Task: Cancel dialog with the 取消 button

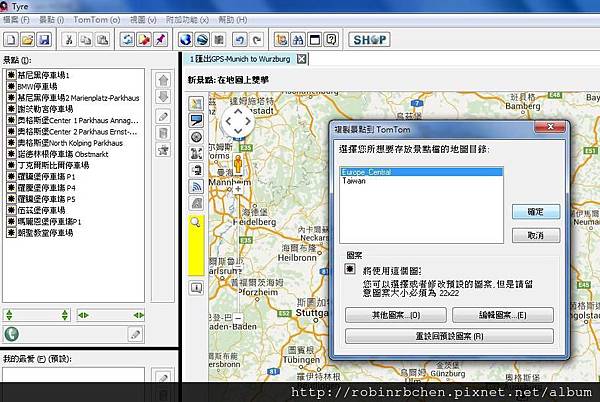Action: pos(536,235)
